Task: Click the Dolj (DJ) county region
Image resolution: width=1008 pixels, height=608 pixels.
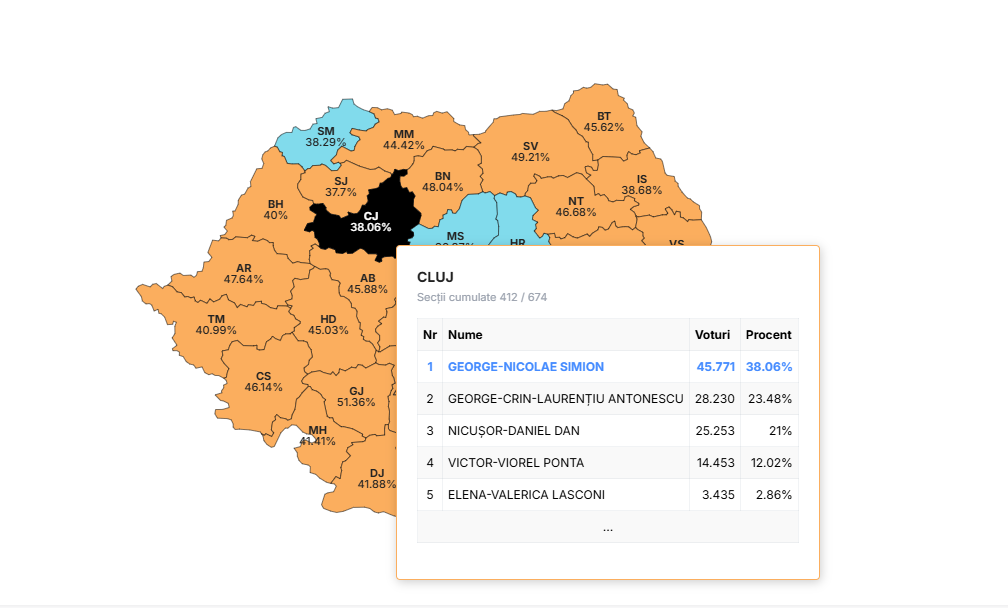Action: [x=376, y=479]
